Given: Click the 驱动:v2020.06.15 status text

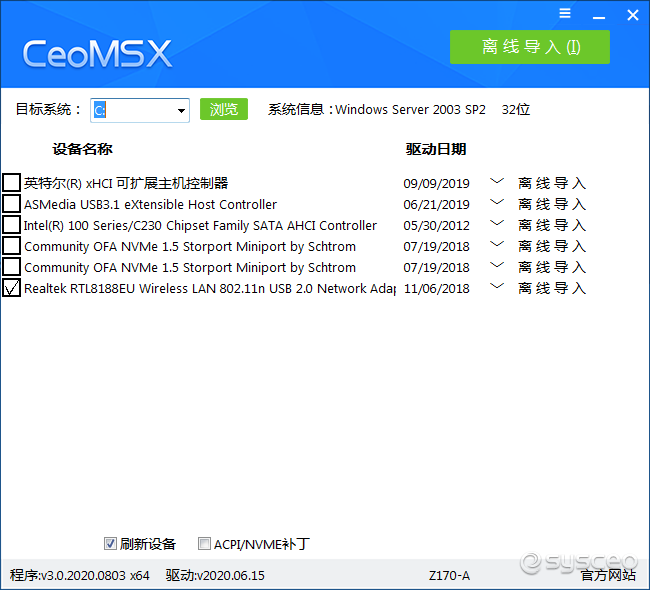Looking at the screenshot, I should click(215, 575).
